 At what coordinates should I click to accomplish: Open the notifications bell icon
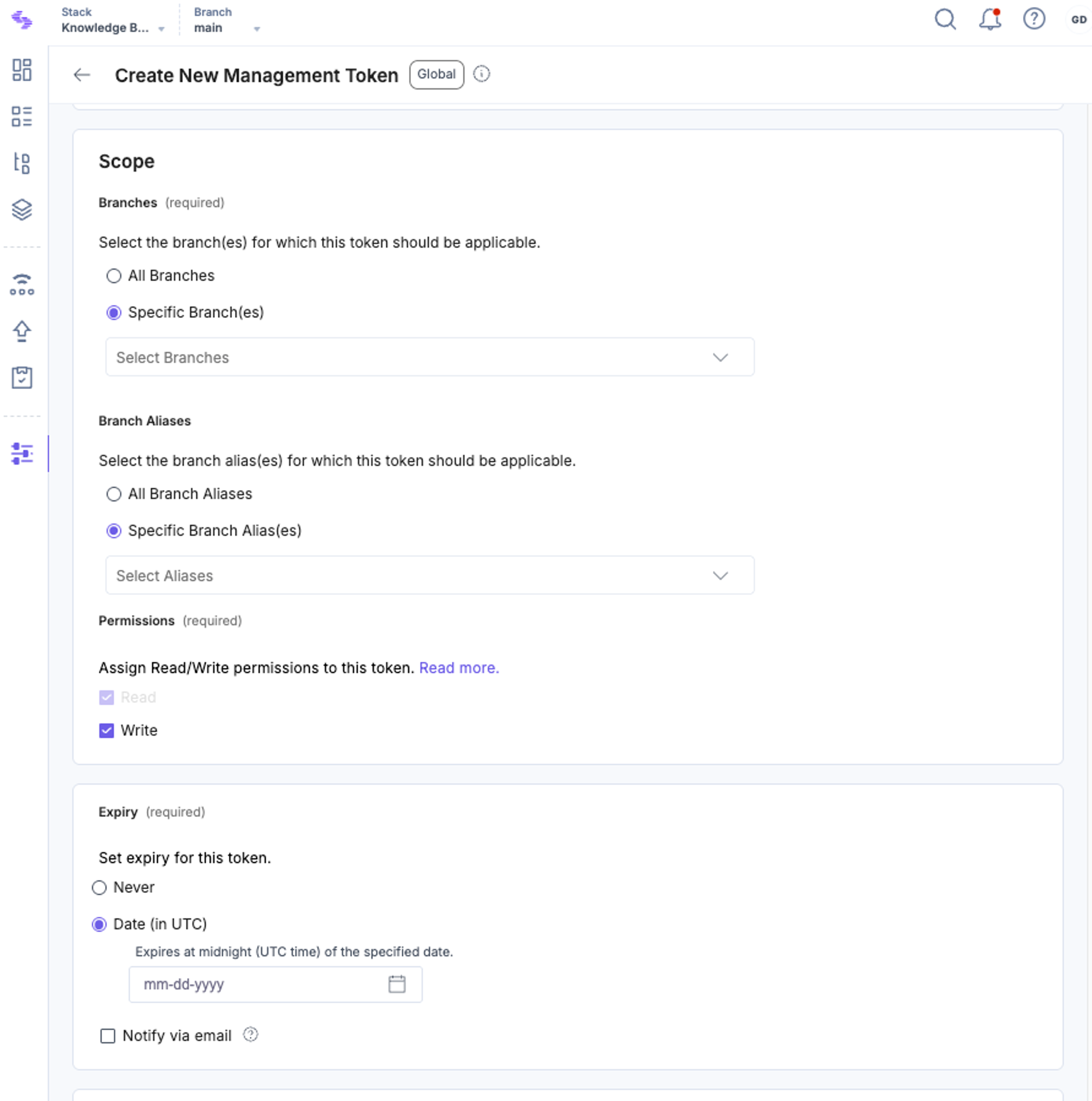pos(989,19)
